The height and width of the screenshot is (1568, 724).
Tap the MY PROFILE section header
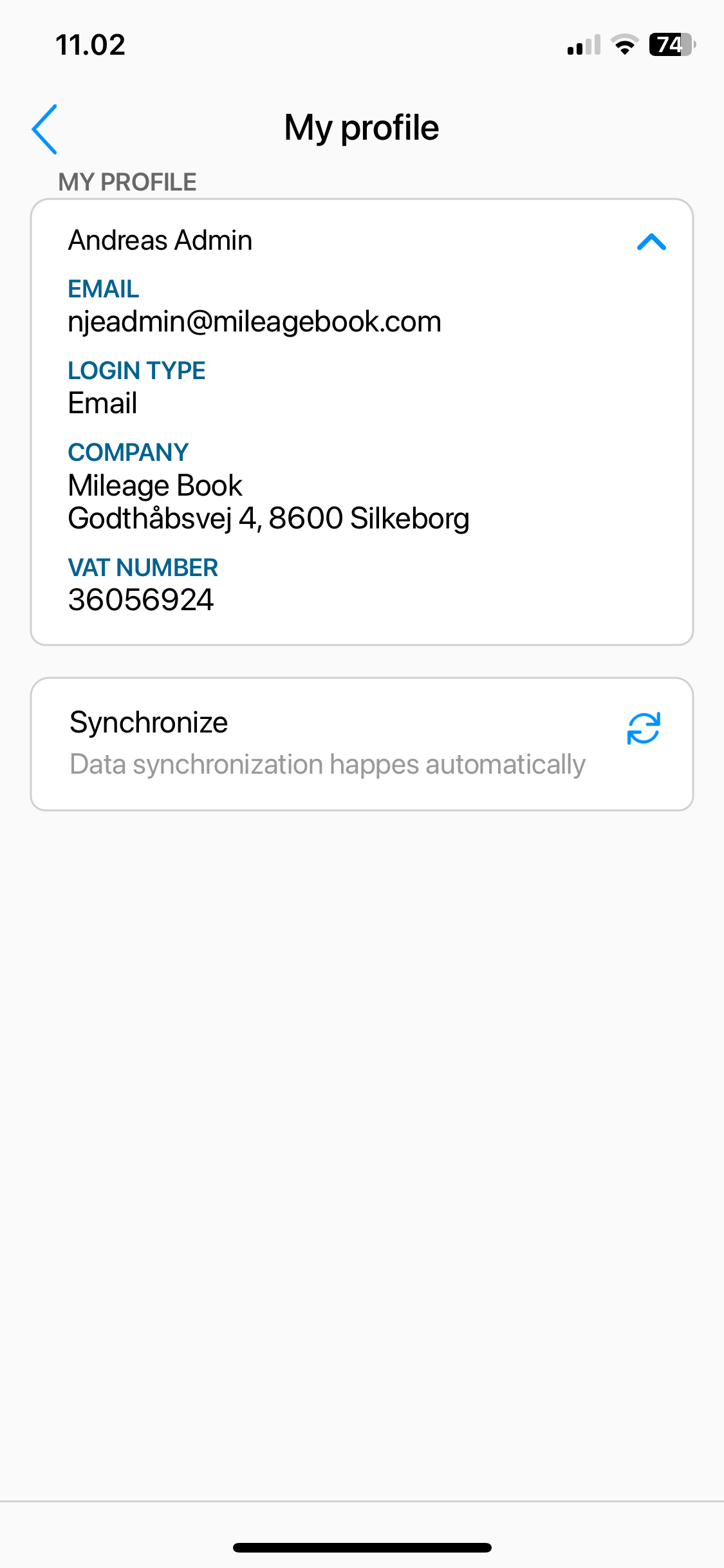pos(127,182)
